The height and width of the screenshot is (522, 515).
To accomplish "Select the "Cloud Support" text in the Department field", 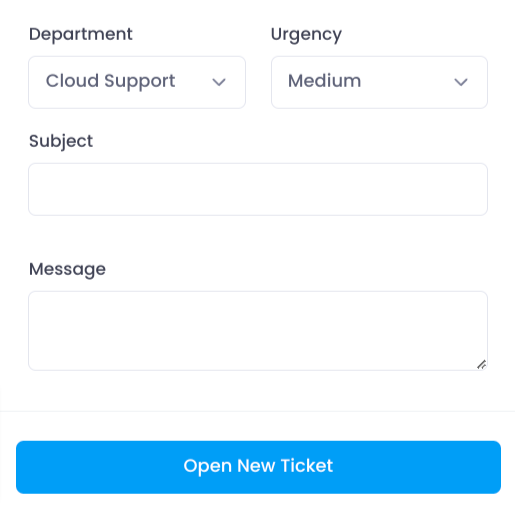I will [x=110, y=81].
